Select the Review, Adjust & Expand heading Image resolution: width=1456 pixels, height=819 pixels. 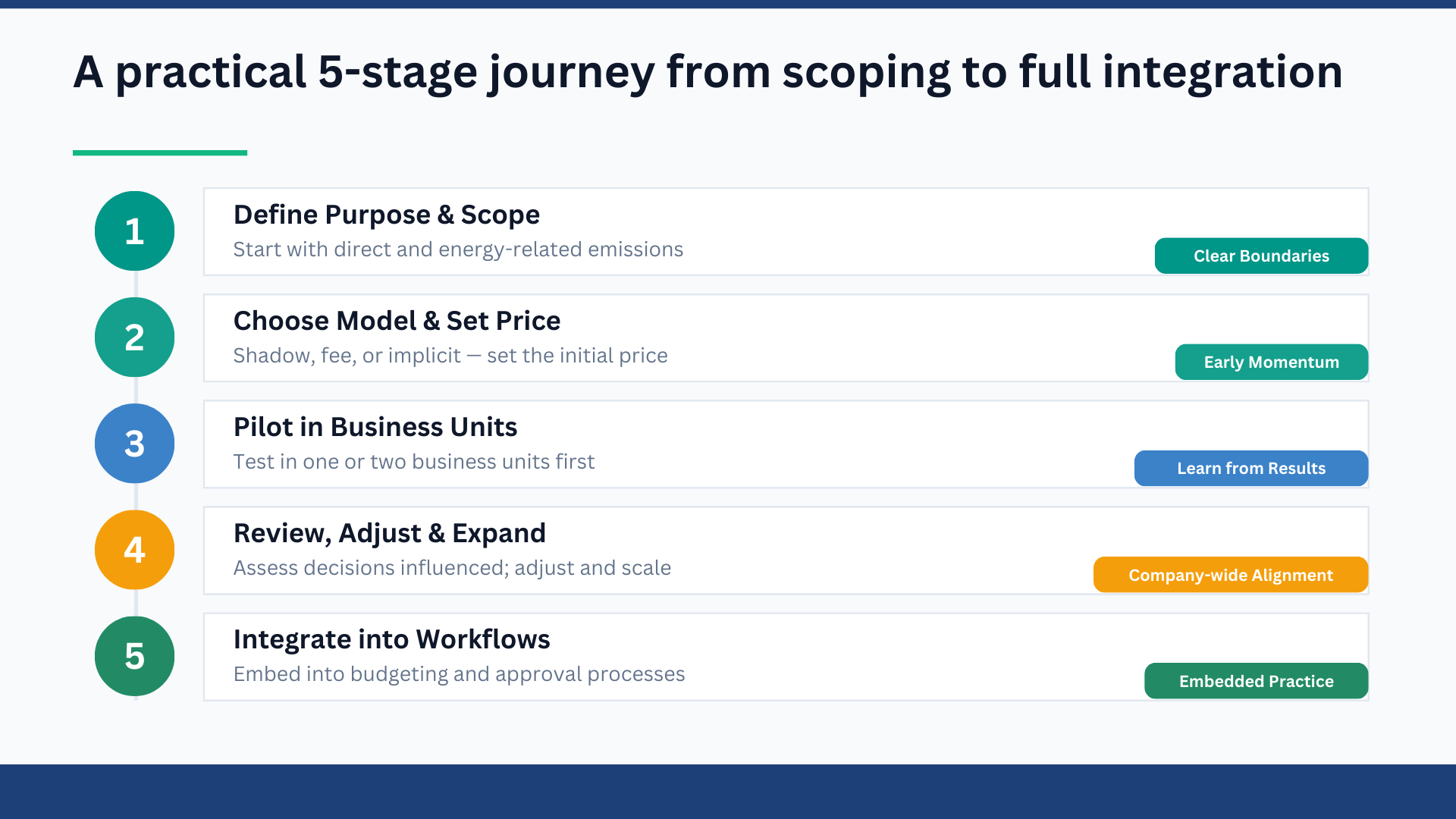coord(389,533)
